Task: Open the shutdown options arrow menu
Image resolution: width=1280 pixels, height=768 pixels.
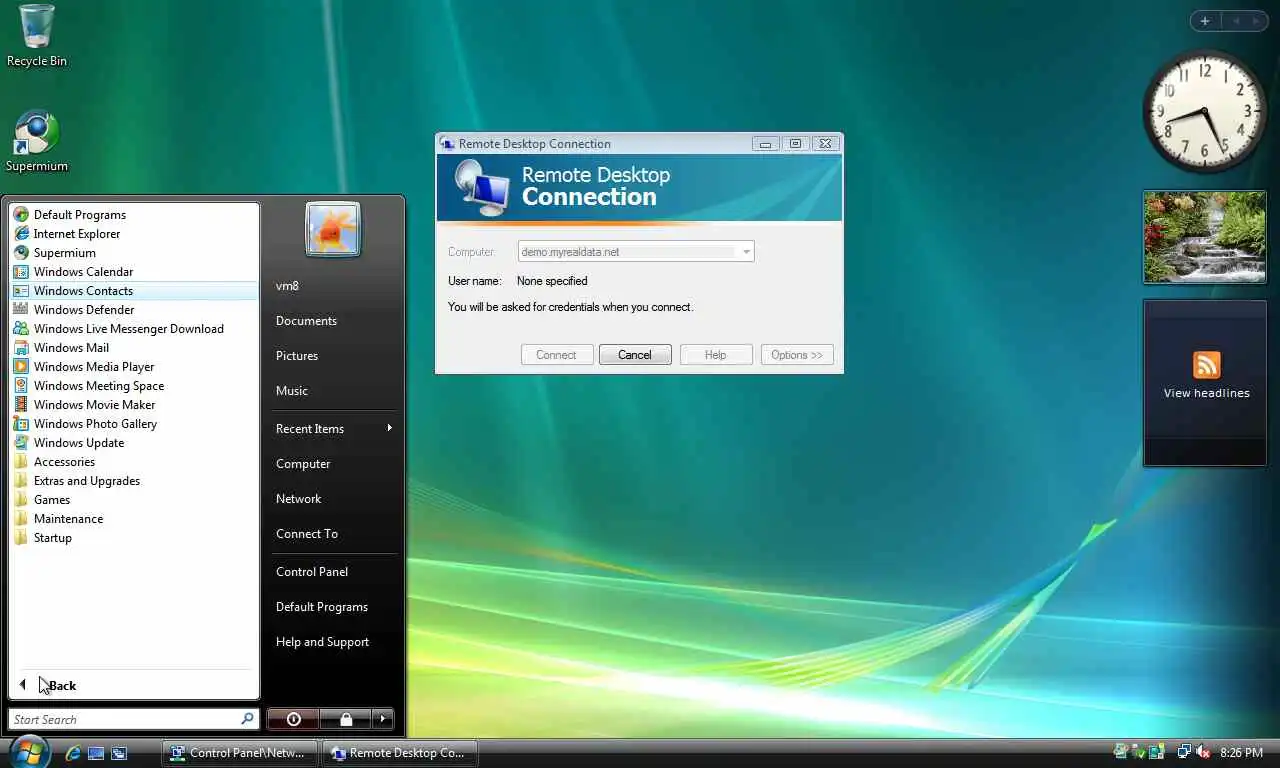Action: (383, 719)
